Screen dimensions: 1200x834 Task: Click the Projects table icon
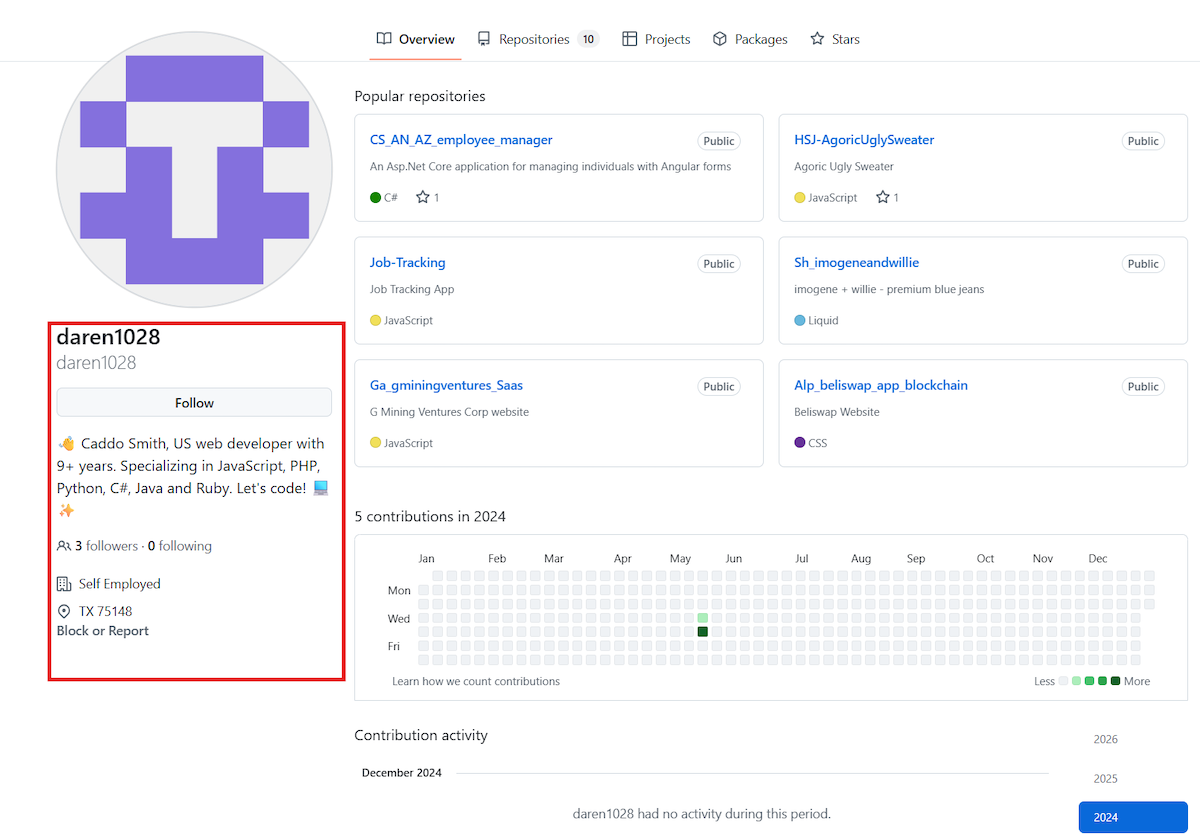tap(630, 39)
